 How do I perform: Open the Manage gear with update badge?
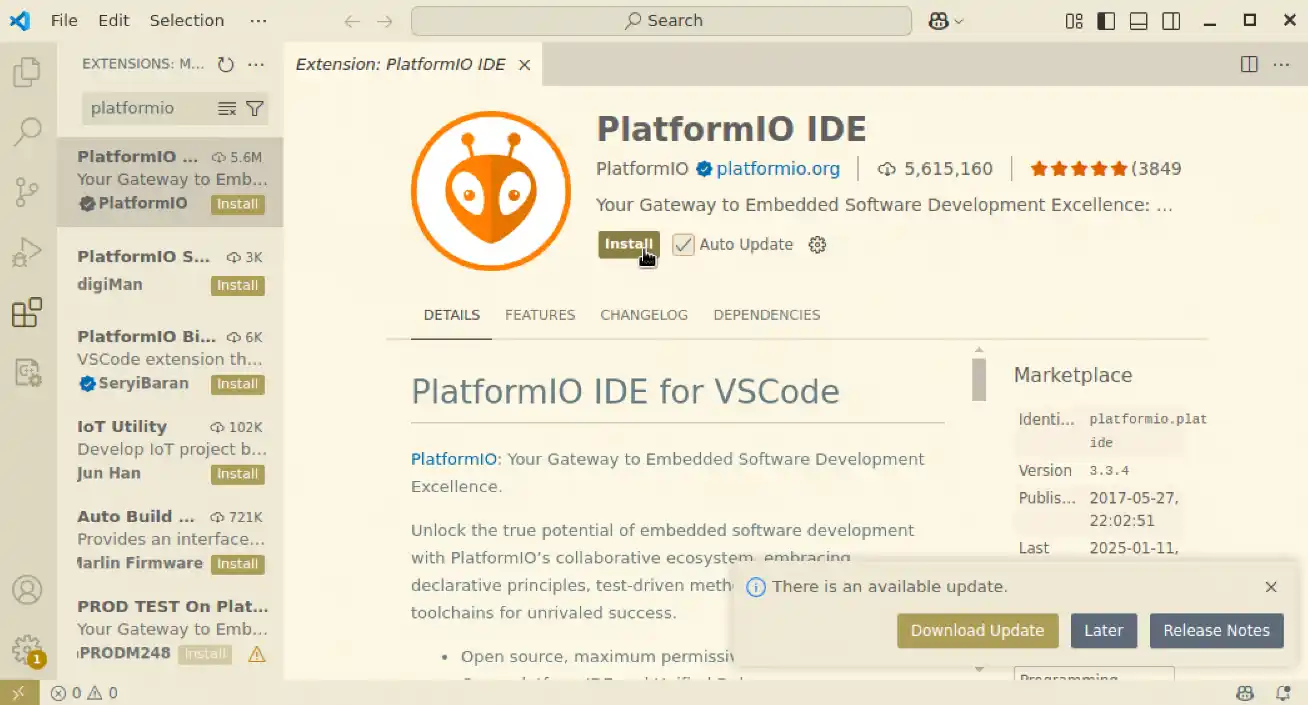[x=27, y=649]
